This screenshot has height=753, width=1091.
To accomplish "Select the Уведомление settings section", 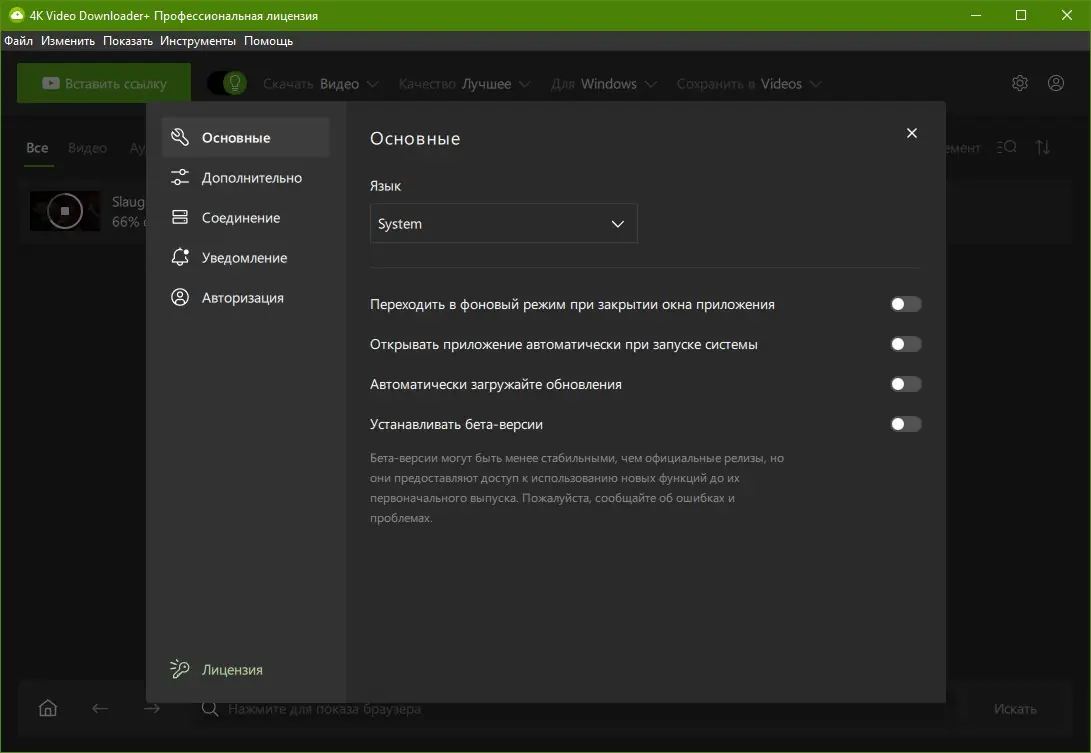I will pyautogui.click(x=246, y=257).
